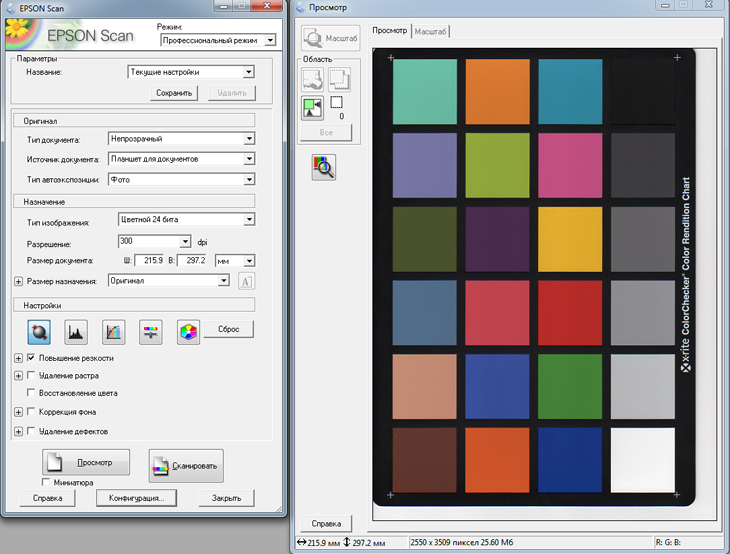Open the Image Adjustment sliders tool

tap(151, 332)
